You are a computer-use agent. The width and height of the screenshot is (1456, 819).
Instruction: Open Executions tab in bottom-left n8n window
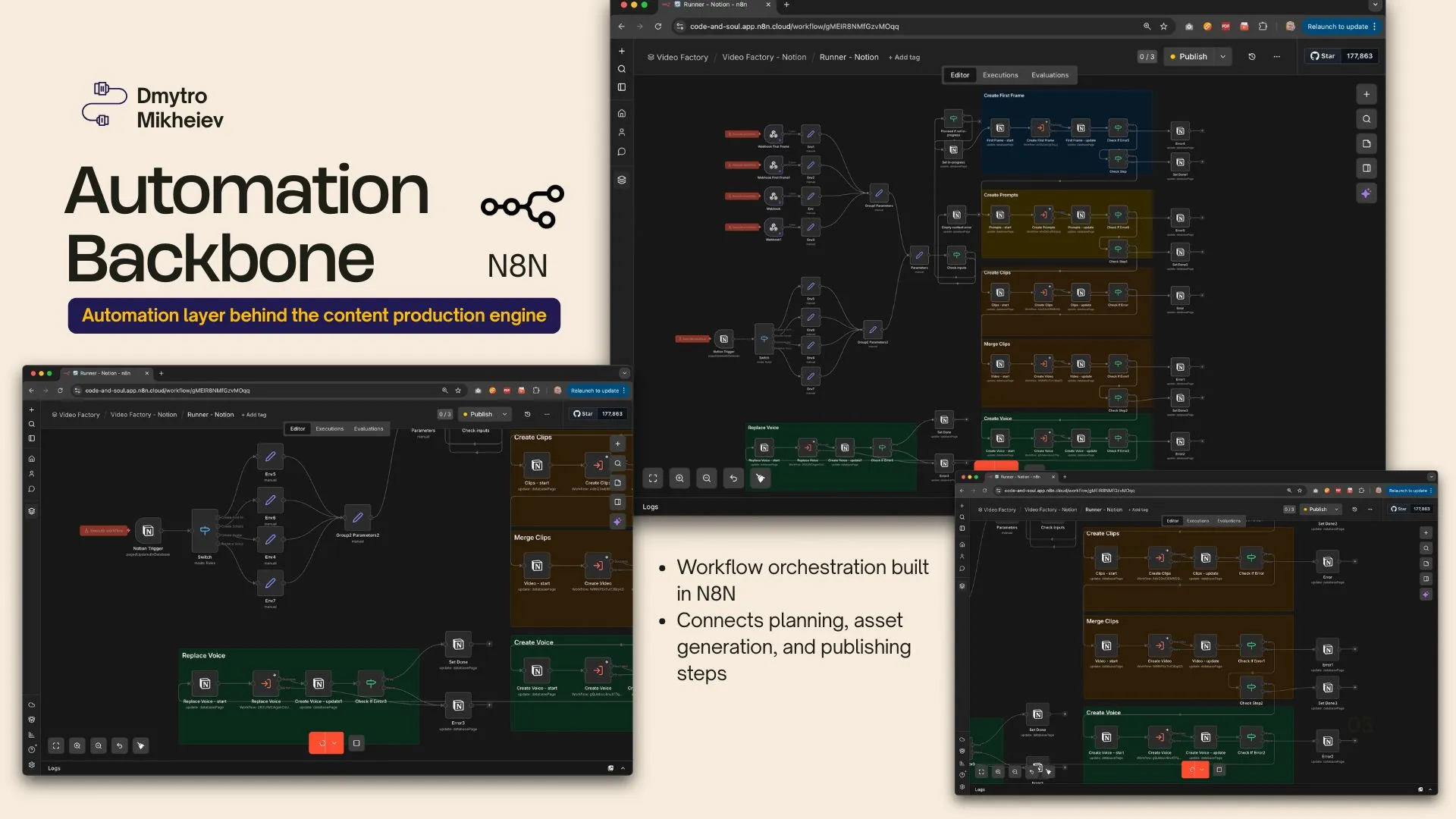(329, 428)
